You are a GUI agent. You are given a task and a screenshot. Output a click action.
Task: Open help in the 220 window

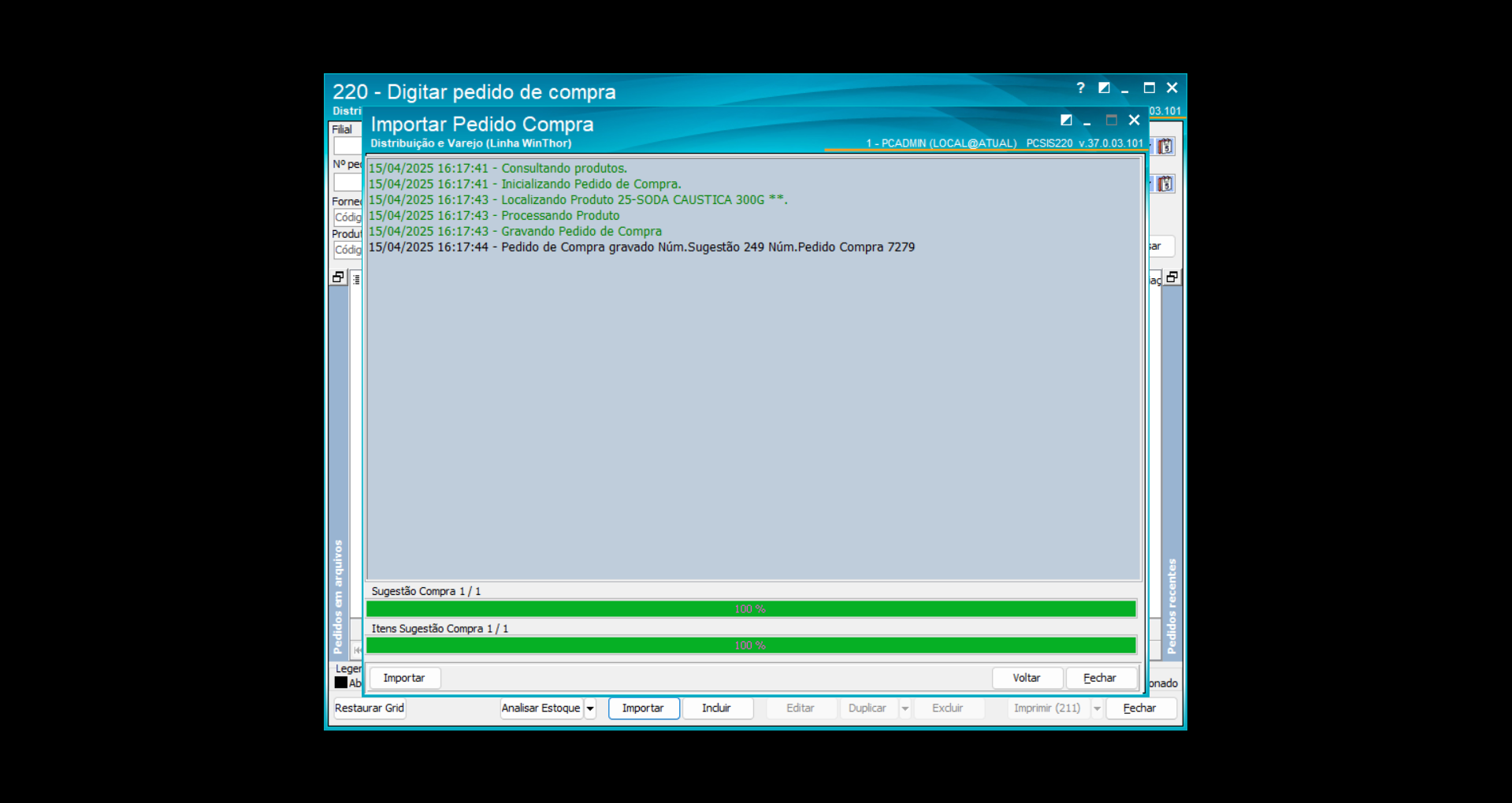click(1080, 88)
